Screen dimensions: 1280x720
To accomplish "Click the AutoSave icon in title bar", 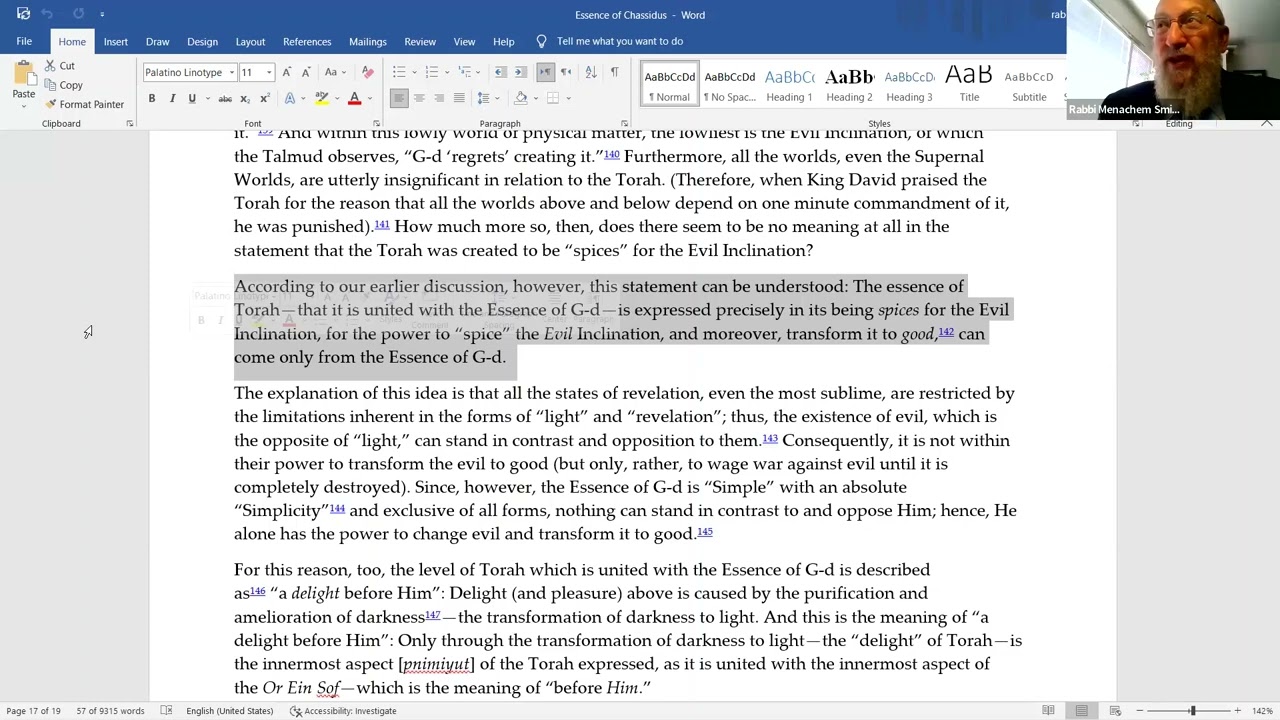I will pos(23,14).
